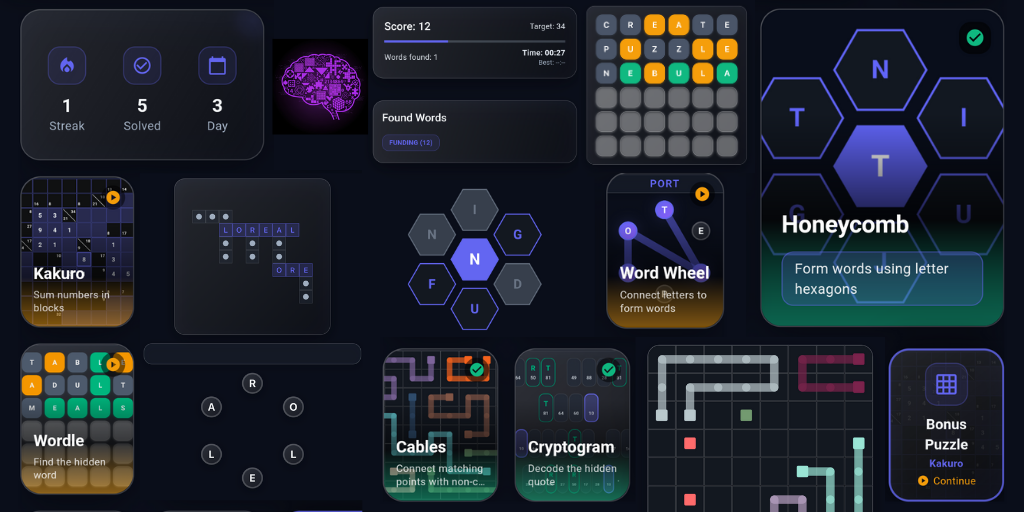Click the 'Time: 00:27' text
Screen dimensions: 1024x512
pyautogui.click(x=543, y=53)
